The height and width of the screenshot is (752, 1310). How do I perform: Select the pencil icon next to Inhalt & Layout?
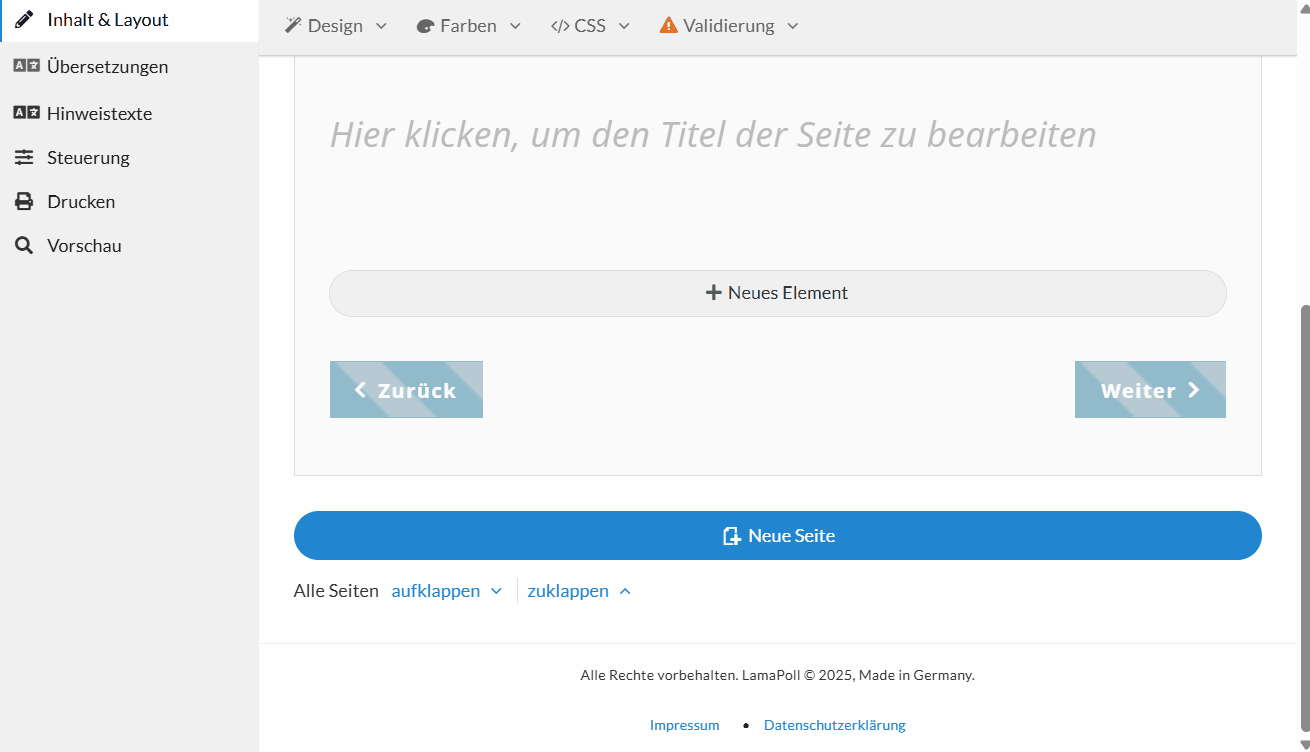pyautogui.click(x=23, y=18)
